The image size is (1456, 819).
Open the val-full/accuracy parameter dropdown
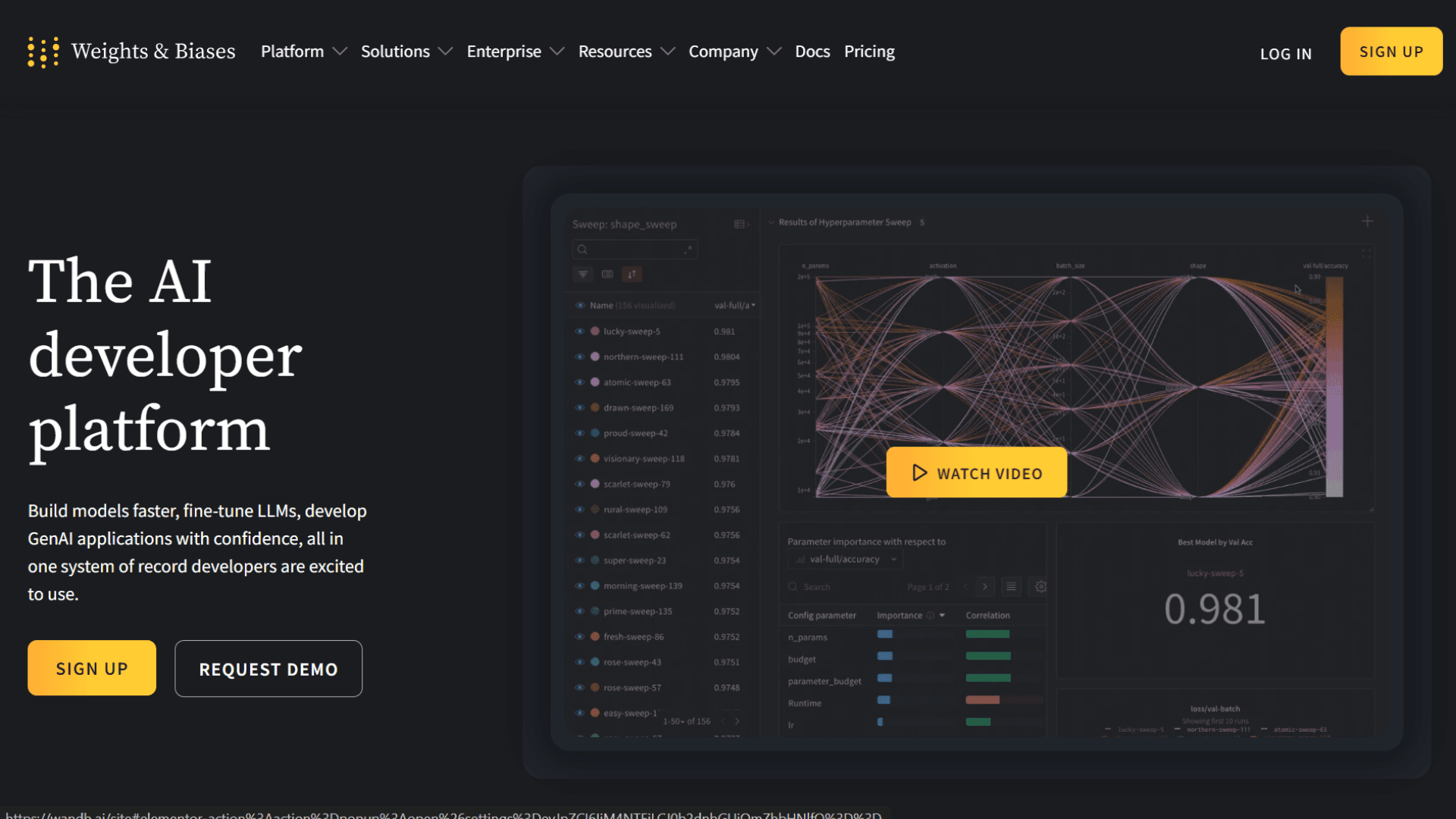[x=846, y=560]
